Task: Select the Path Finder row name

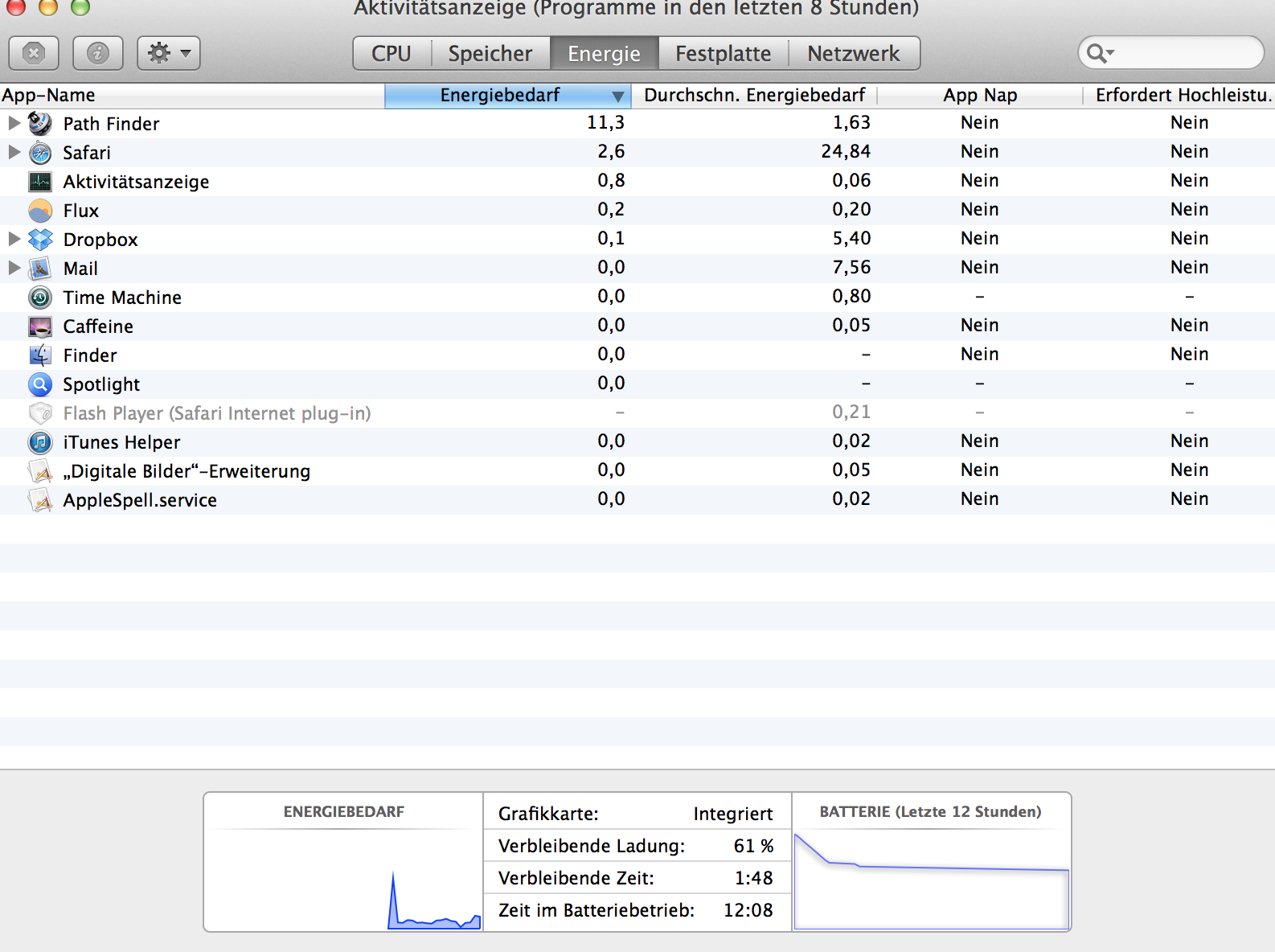Action: [x=111, y=124]
